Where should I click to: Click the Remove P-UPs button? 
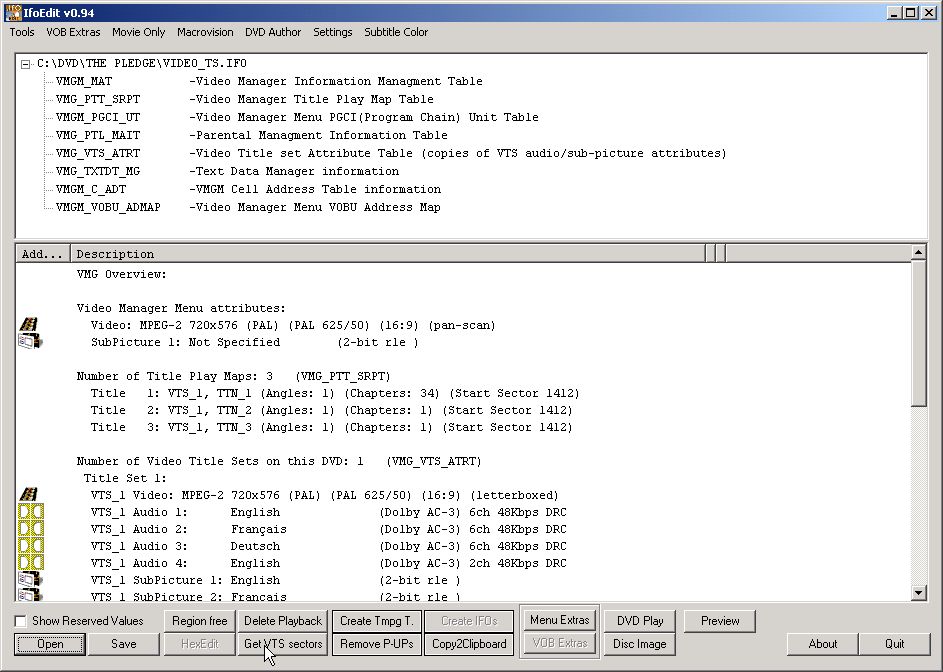coord(376,644)
